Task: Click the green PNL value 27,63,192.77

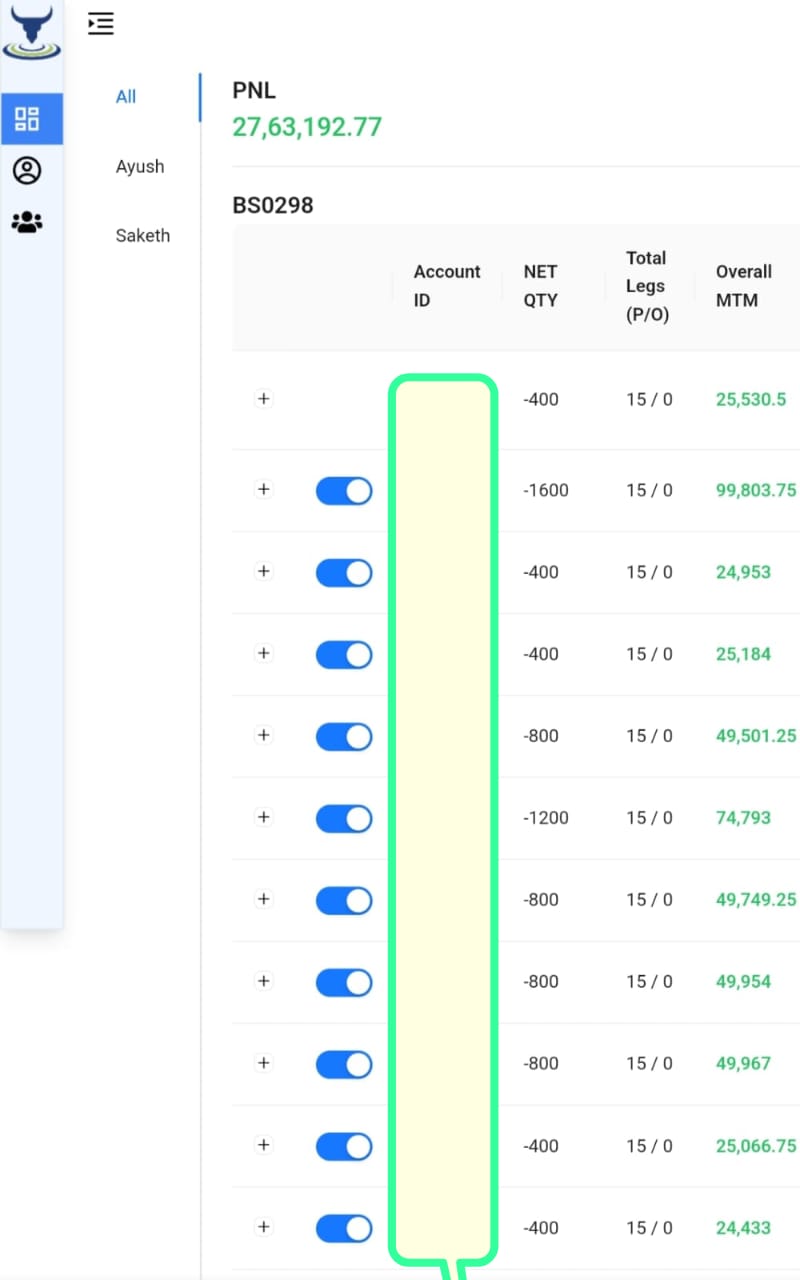Action: point(306,127)
